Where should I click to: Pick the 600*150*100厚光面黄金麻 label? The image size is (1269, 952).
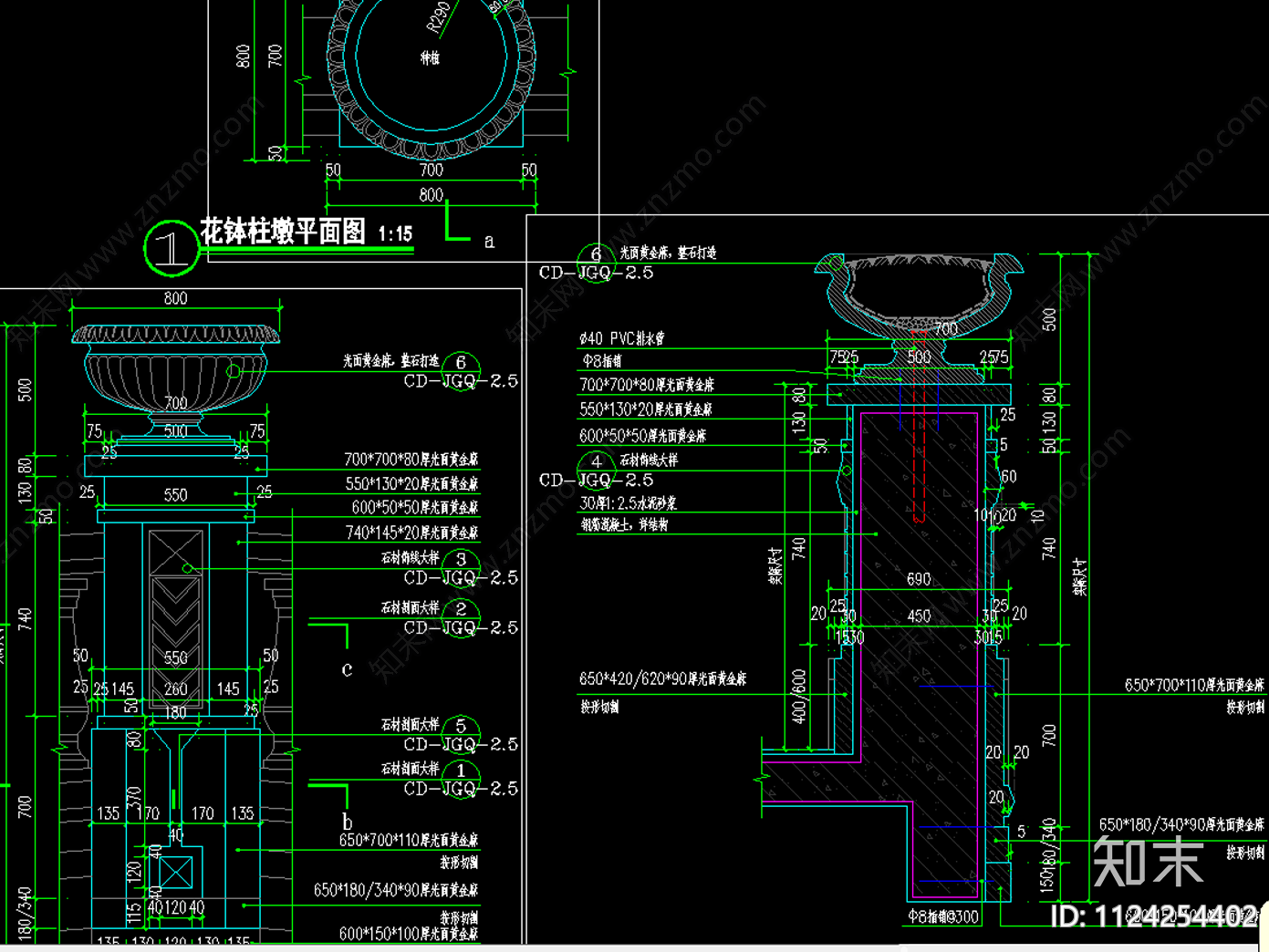point(409,934)
